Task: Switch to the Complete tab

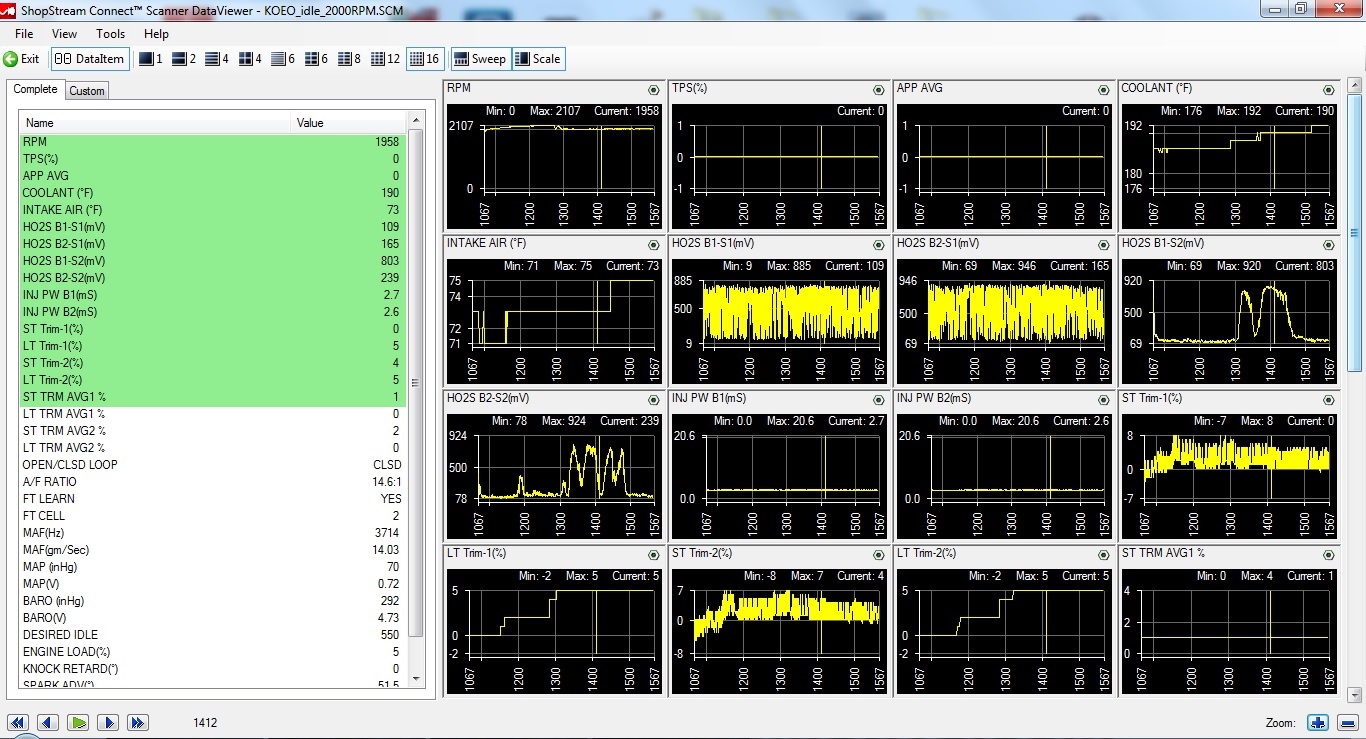Action: point(36,89)
